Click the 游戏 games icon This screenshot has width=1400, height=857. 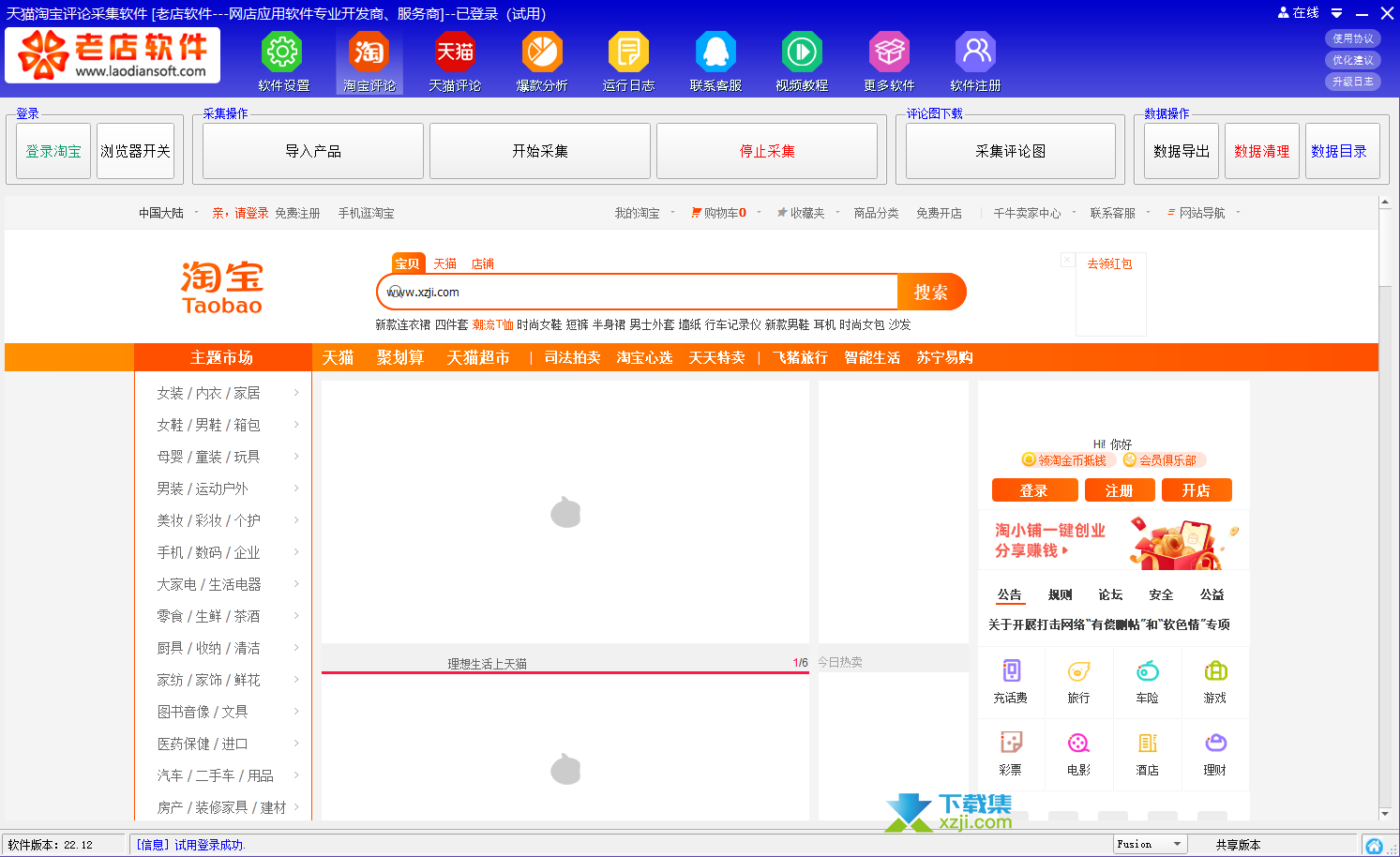1215,670
